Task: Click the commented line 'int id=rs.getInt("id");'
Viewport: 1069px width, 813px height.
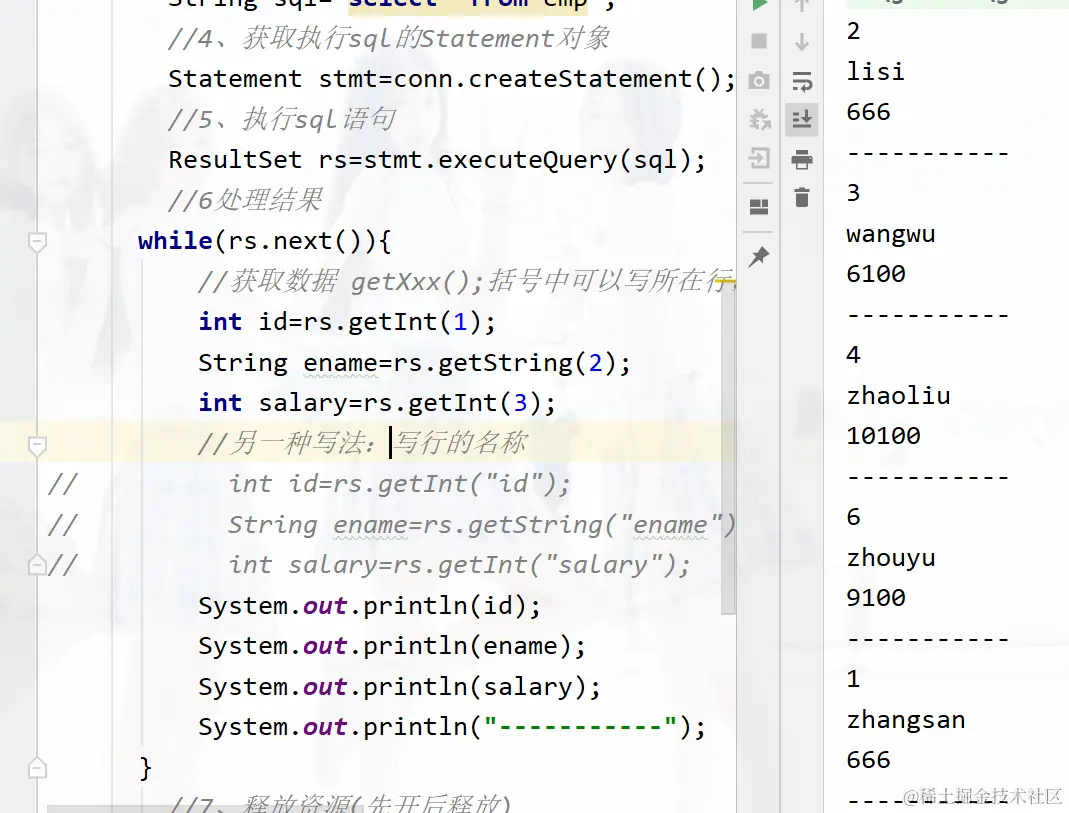Action: (x=400, y=484)
